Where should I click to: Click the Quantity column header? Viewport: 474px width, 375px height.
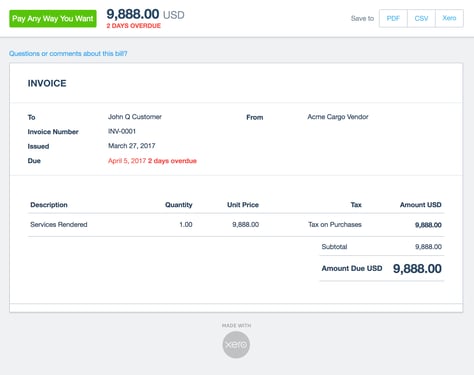coord(179,205)
